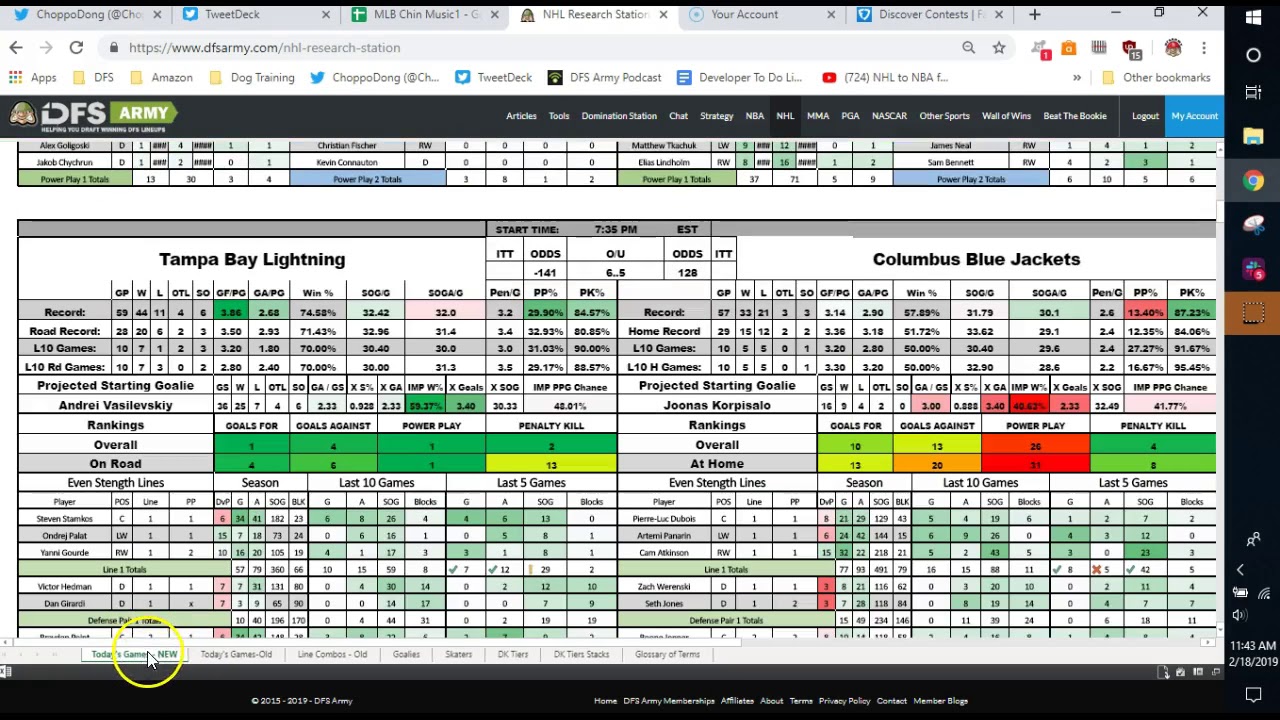Show hidden system tray icons chevron
The width and height of the screenshot is (1280, 720).
click(1240, 570)
